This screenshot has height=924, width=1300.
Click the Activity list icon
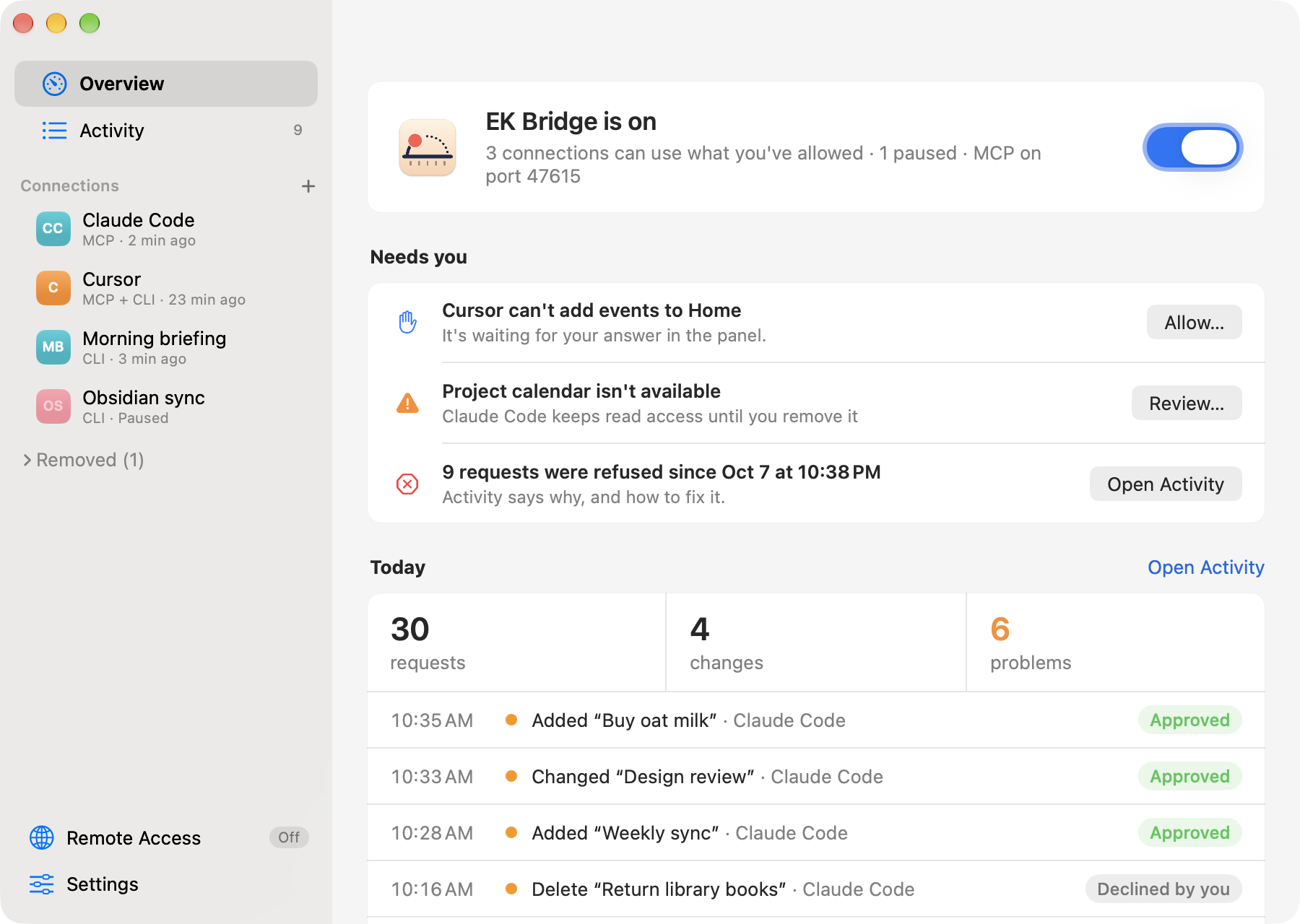click(x=55, y=131)
